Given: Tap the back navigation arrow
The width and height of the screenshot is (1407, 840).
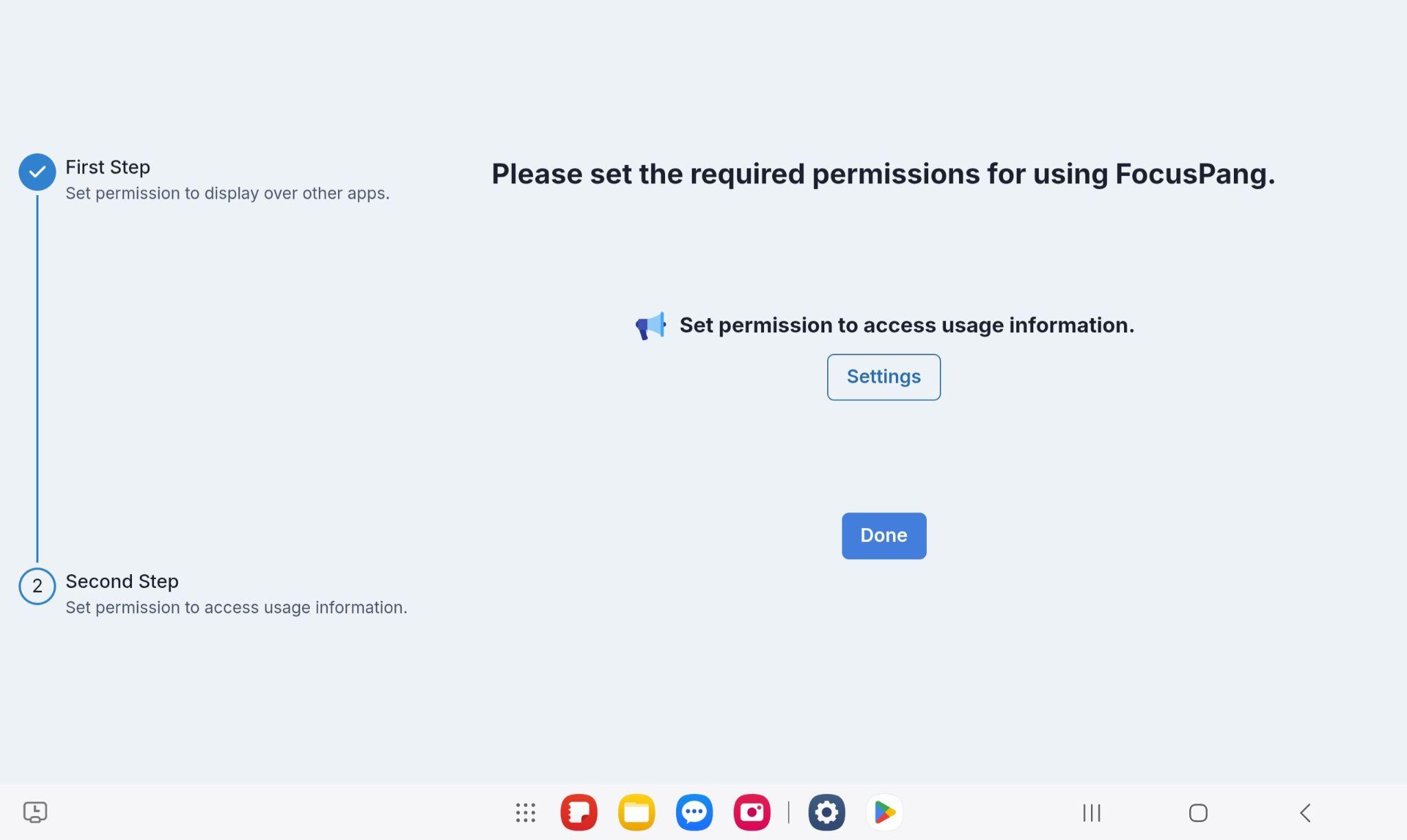Looking at the screenshot, I should pos(1305,813).
